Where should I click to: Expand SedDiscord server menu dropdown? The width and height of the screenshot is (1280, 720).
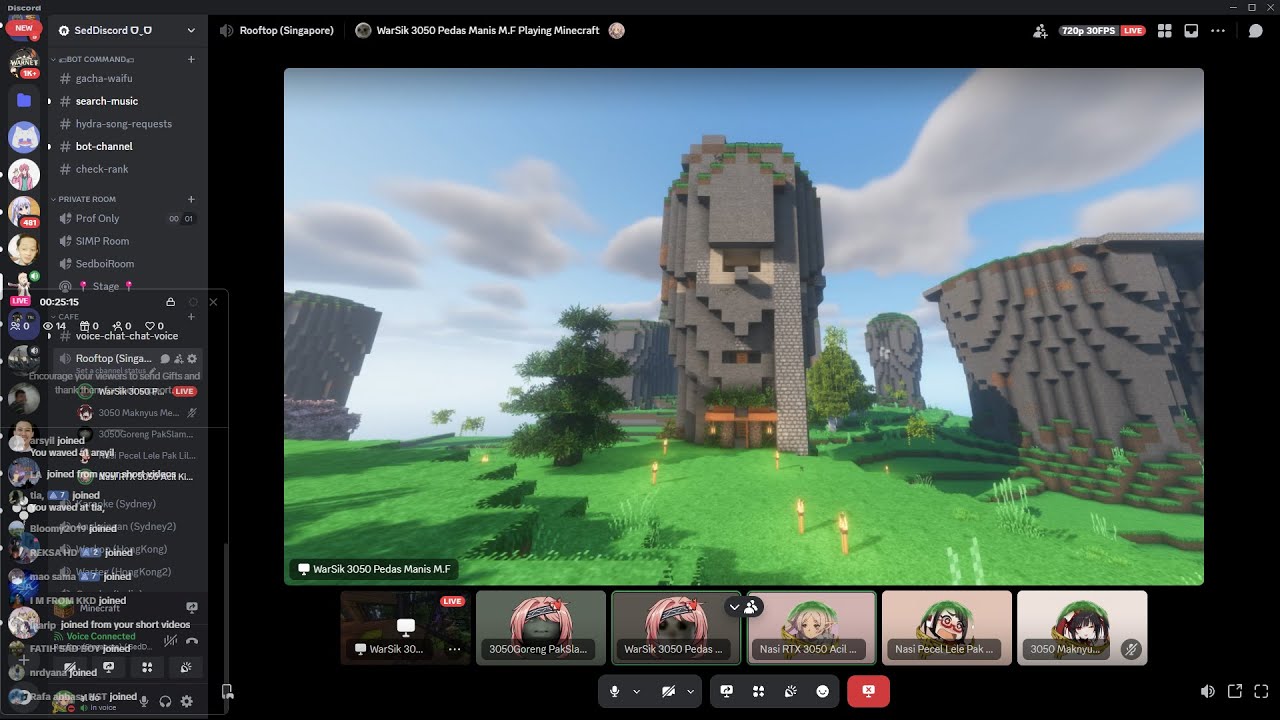pos(191,30)
